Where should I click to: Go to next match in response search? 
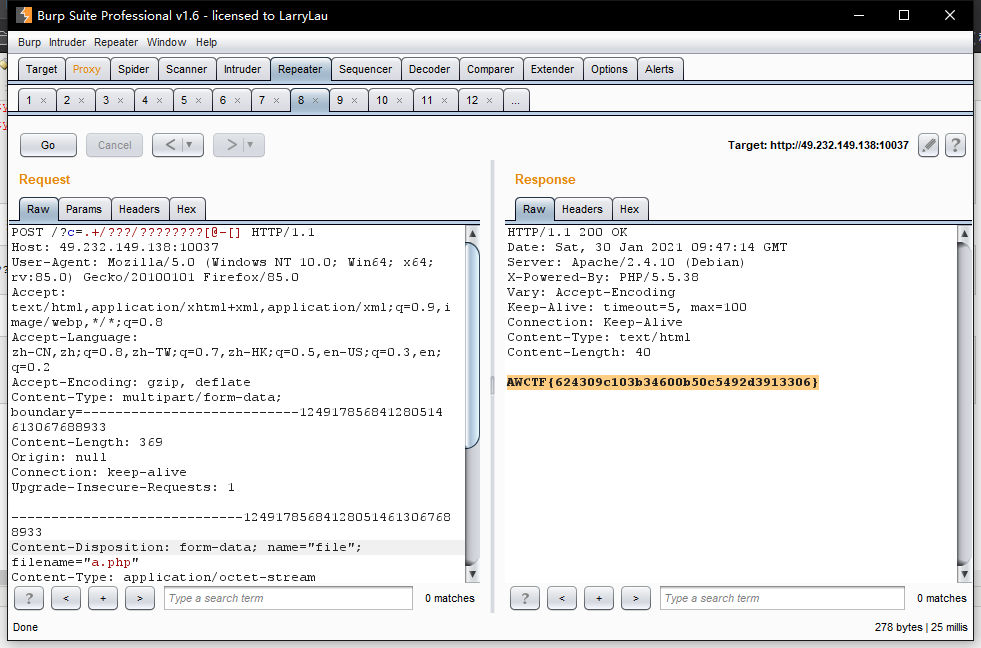pyautogui.click(x=636, y=598)
